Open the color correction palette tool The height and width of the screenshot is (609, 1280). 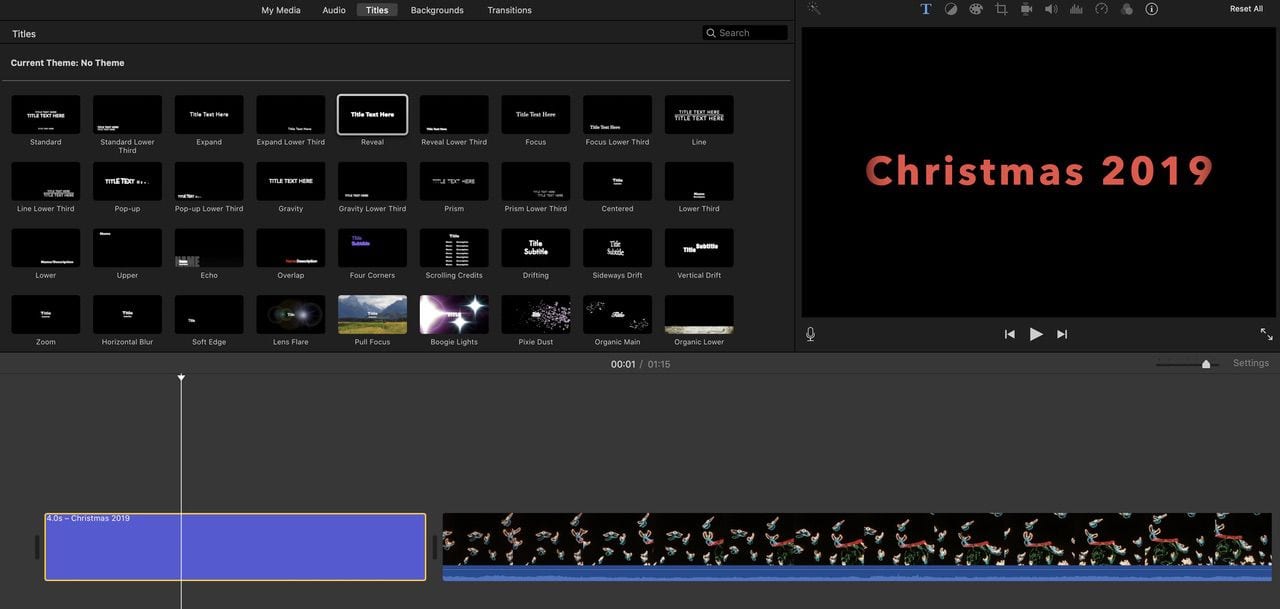coord(976,9)
